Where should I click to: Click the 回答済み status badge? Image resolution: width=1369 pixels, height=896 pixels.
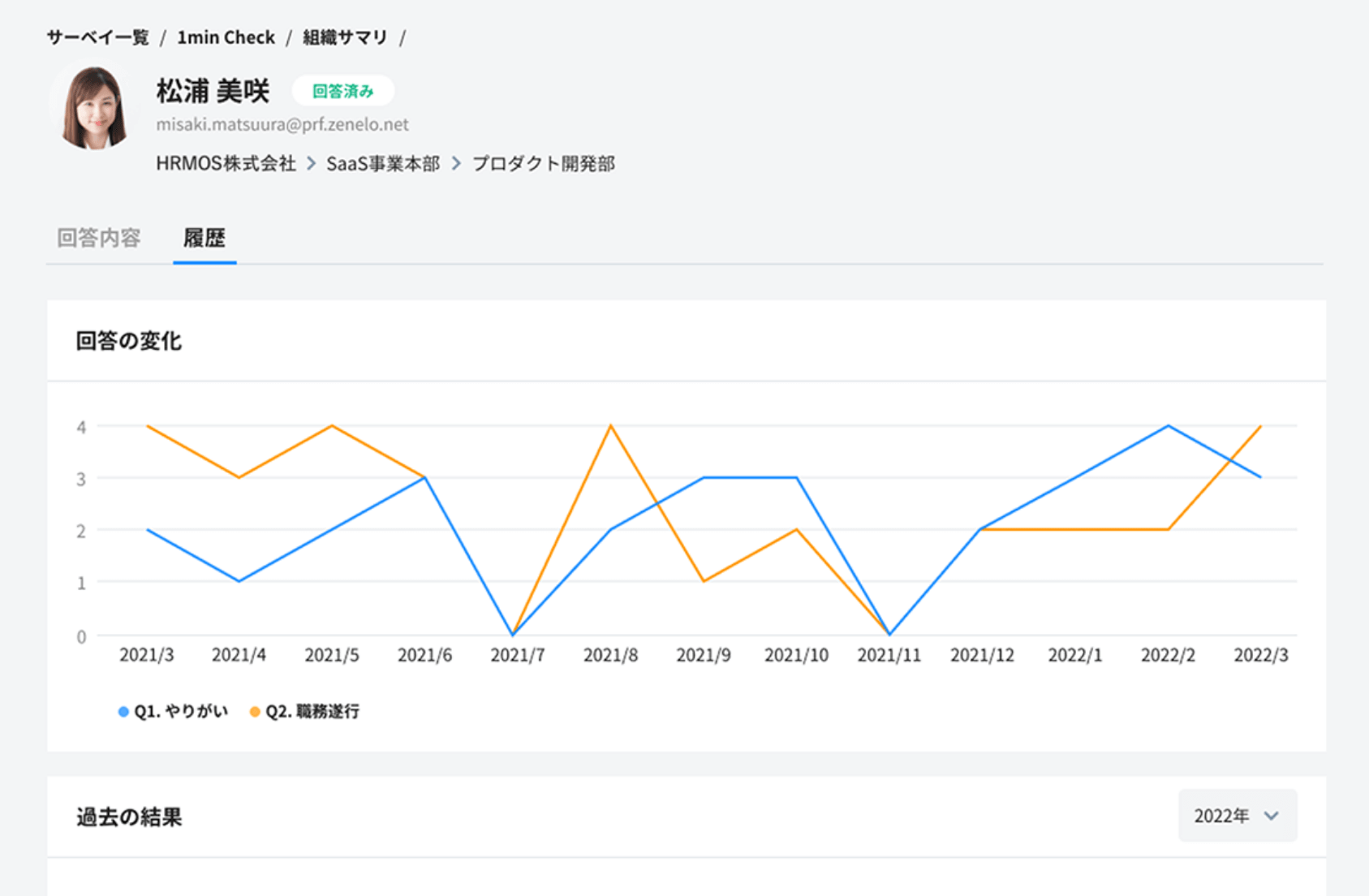click(342, 91)
